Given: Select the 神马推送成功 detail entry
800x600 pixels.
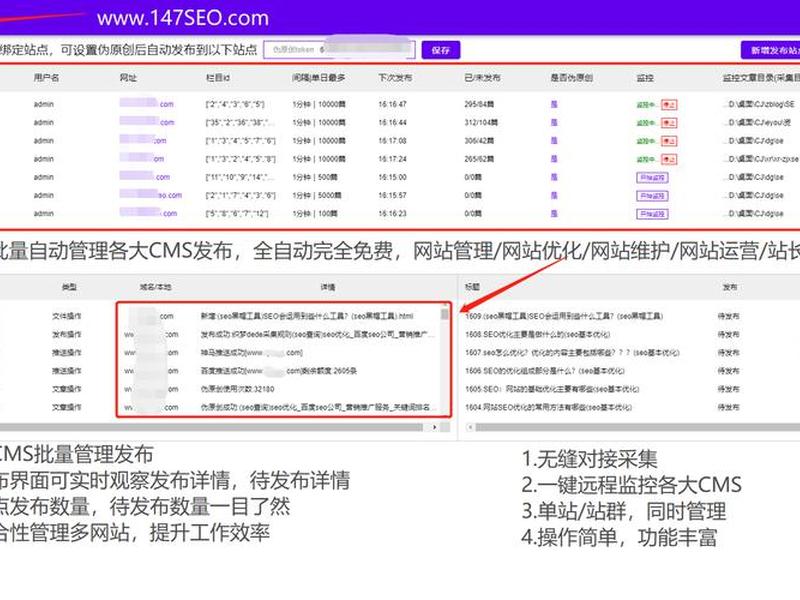Looking at the screenshot, I should click(252, 353).
